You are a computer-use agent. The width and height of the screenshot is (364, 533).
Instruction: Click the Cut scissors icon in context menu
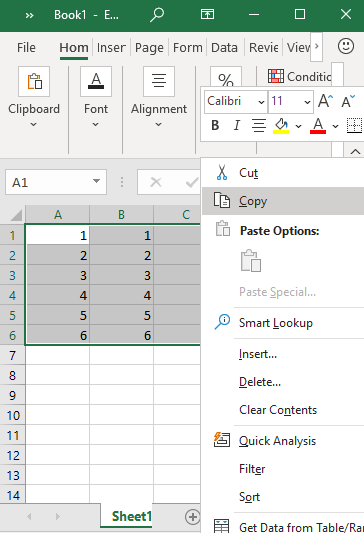point(222,173)
